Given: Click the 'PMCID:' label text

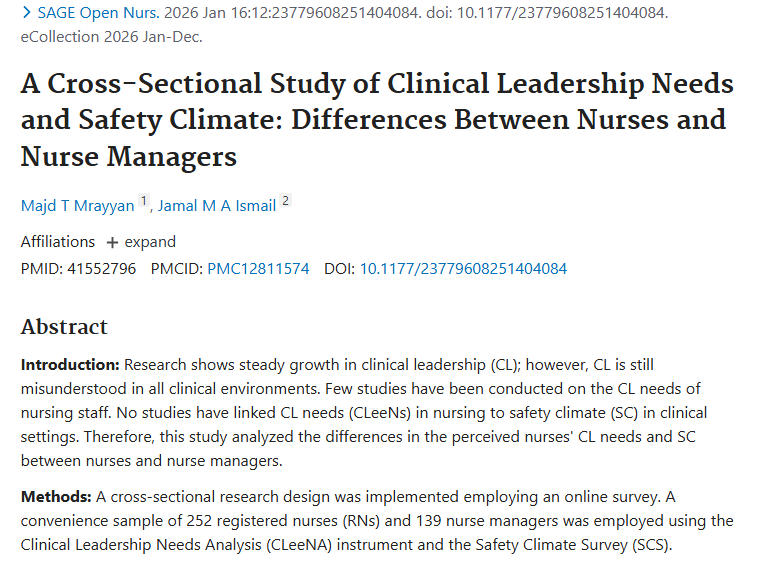Looking at the screenshot, I should coord(176,268).
